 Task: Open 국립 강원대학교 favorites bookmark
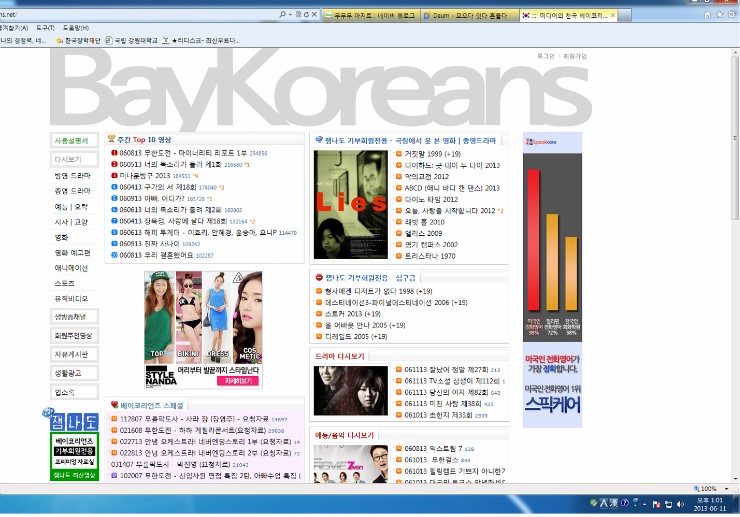pos(132,41)
